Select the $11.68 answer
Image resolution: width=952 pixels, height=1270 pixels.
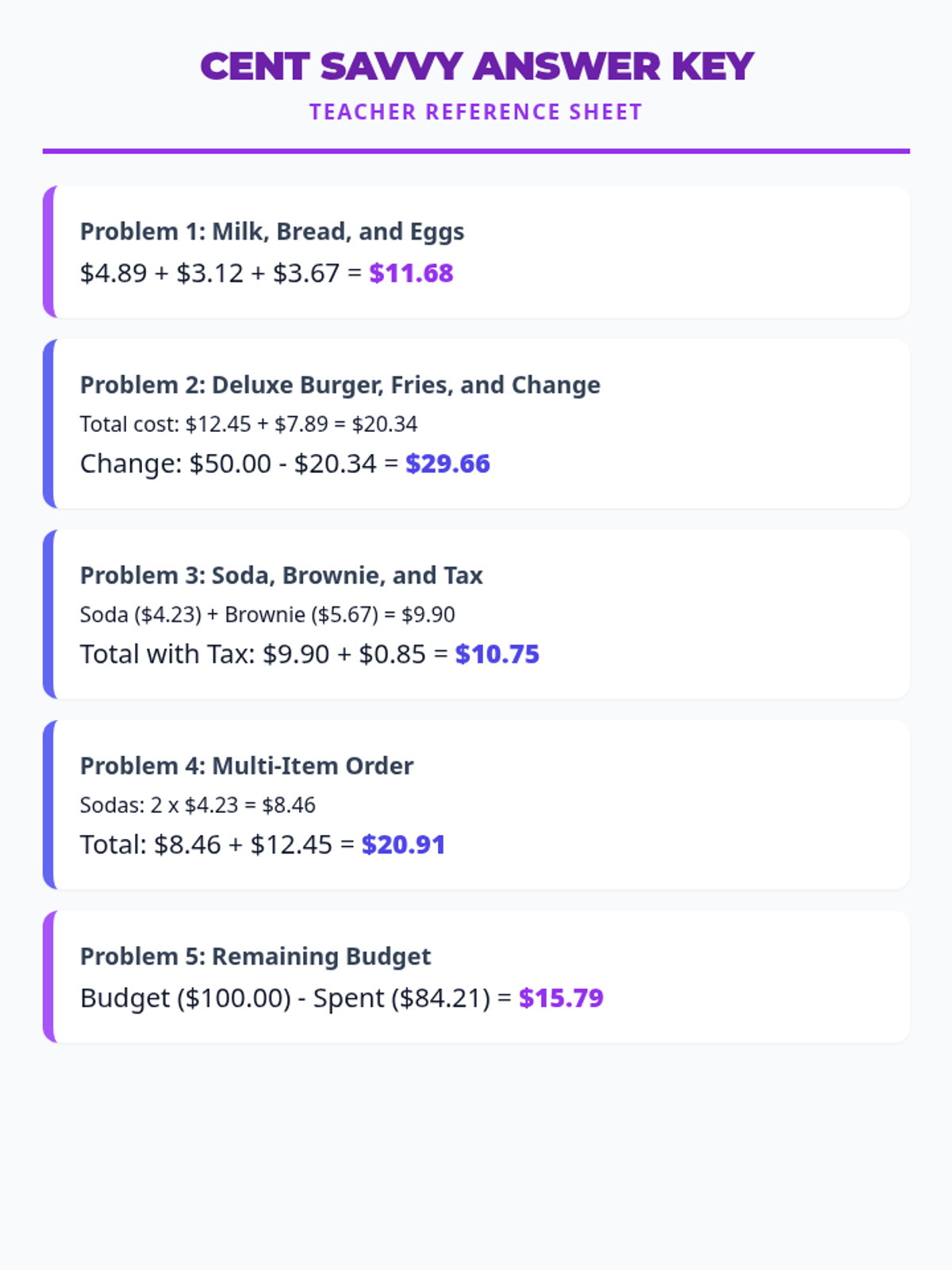coord(411,273)
